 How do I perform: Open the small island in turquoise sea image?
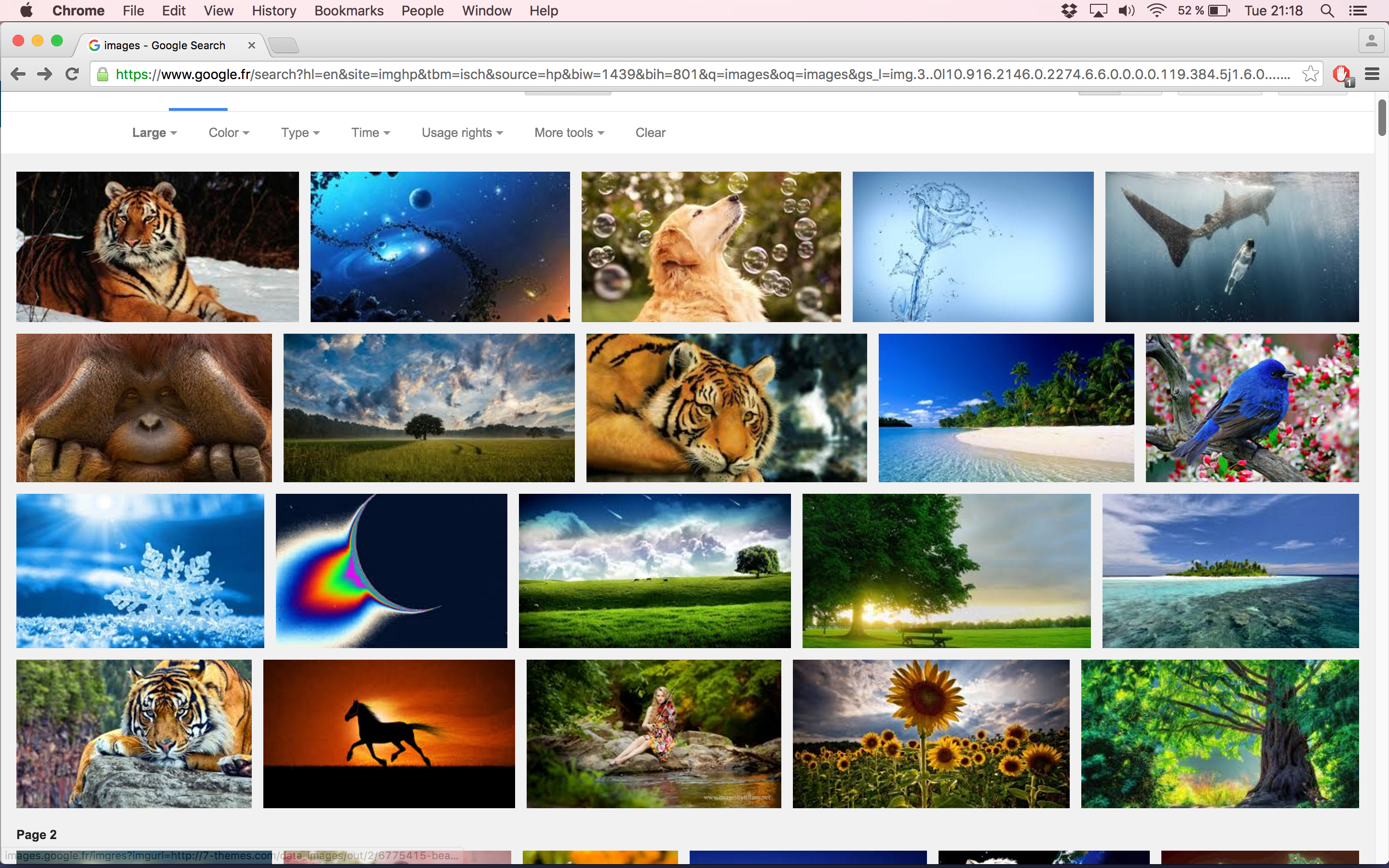(x=1231, y=570)
